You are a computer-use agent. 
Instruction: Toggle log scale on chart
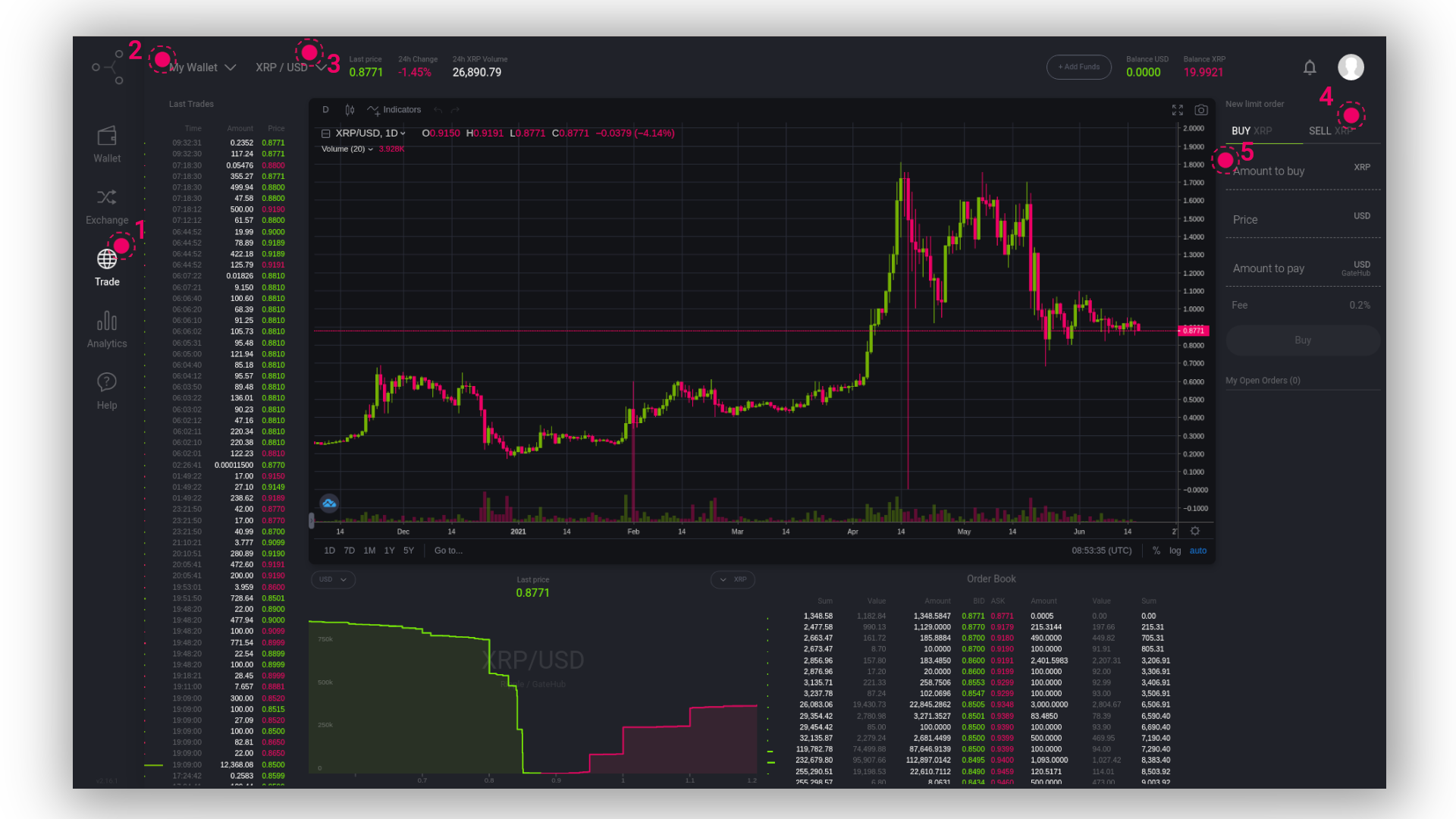(1175, 551)
